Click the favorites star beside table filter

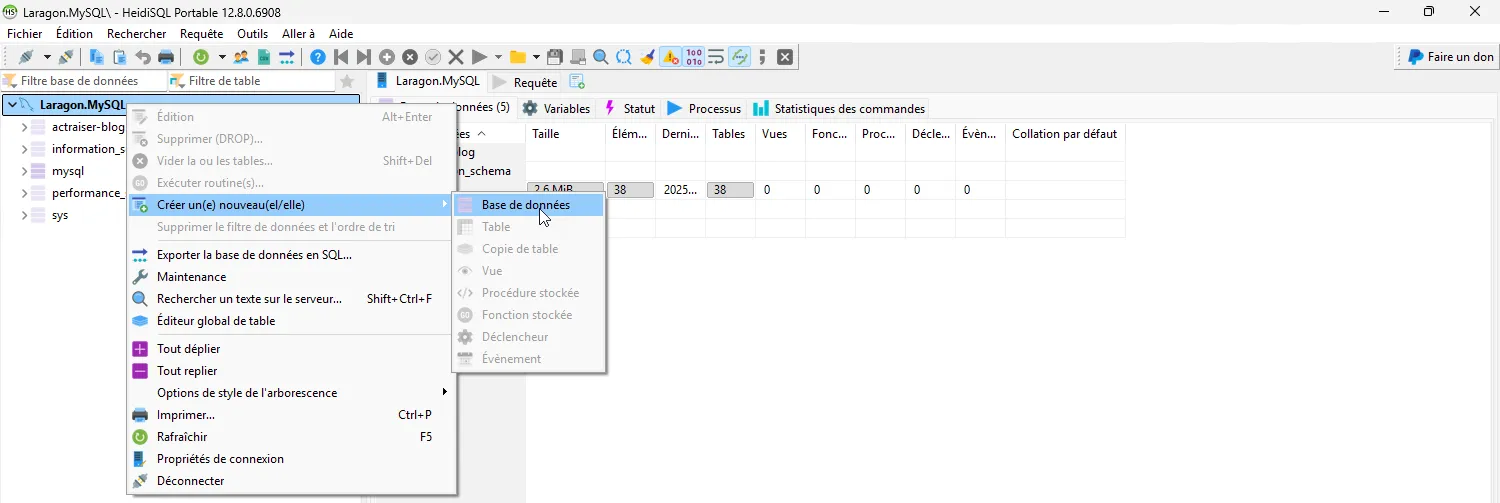(x=347, y=81)
